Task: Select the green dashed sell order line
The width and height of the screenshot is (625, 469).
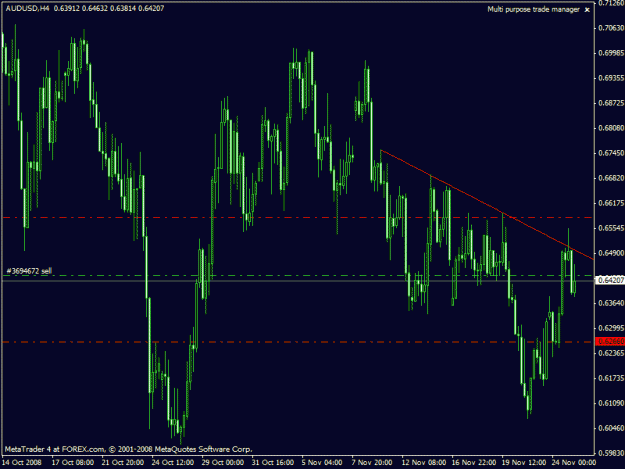Action: (298, 275)
